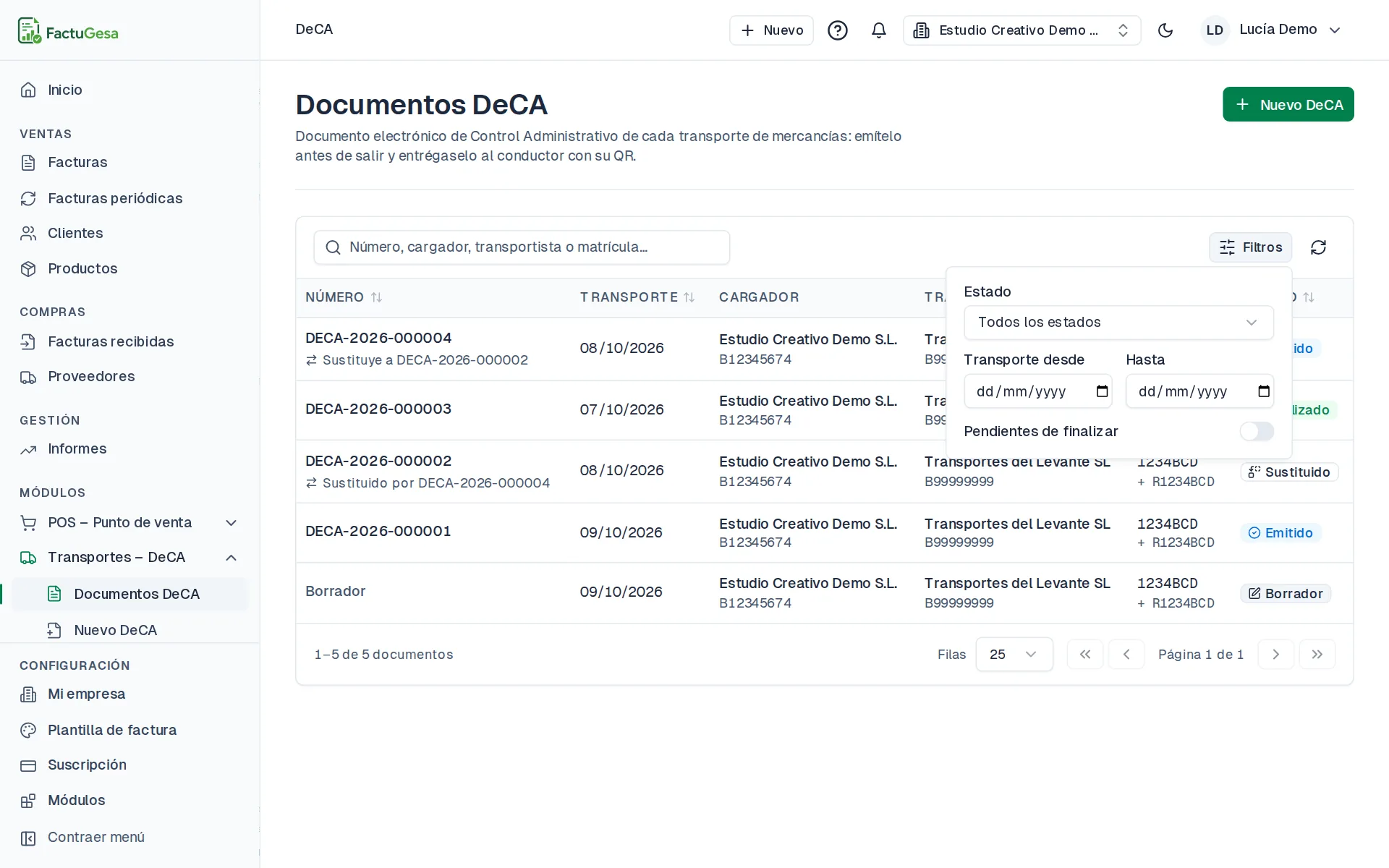Collapse the Transportes – DeCA module
The height and width of the screenshot is (868, 1389).
[130, 558]
